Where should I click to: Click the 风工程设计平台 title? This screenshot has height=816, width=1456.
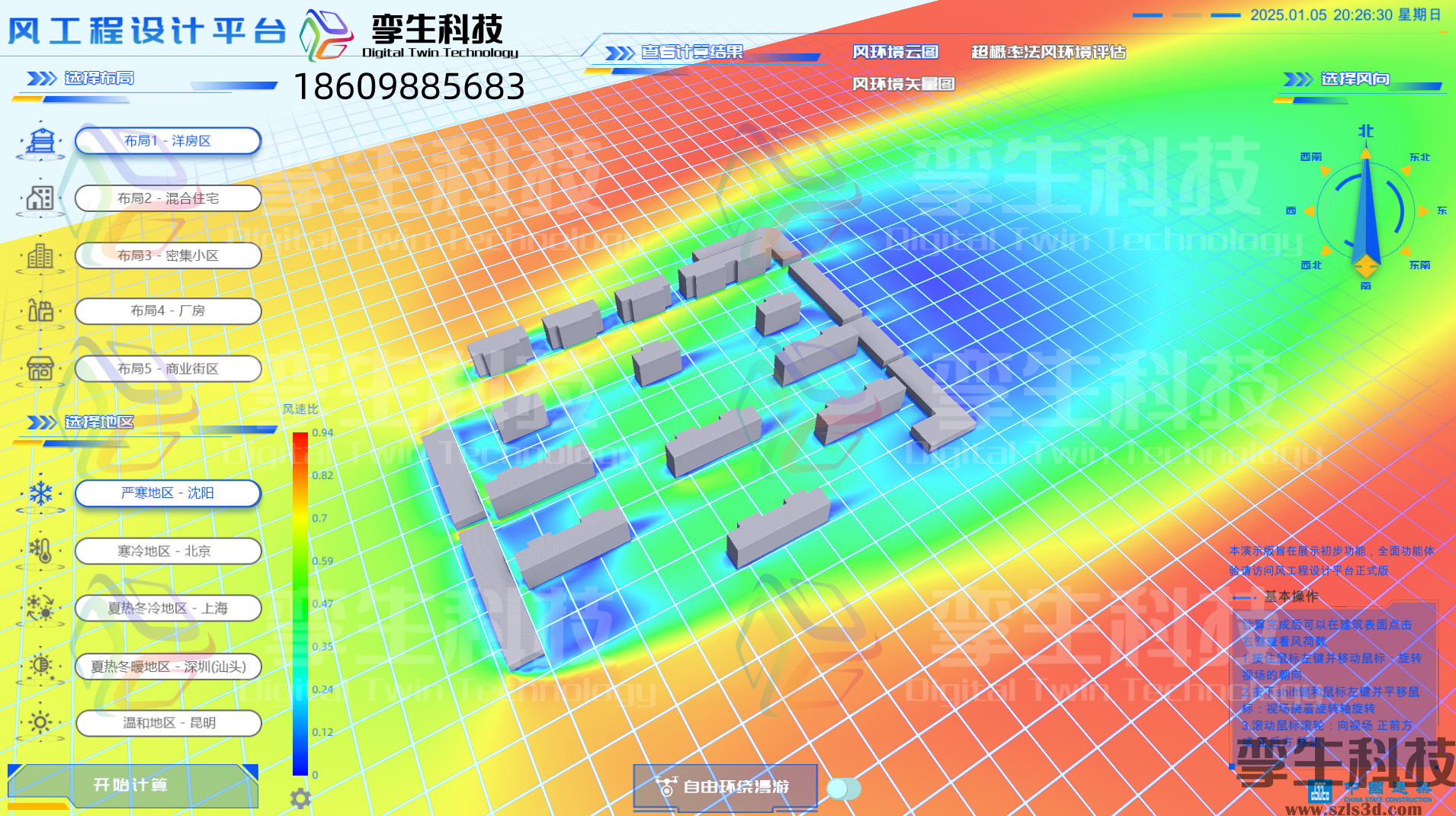click(146, 31)
